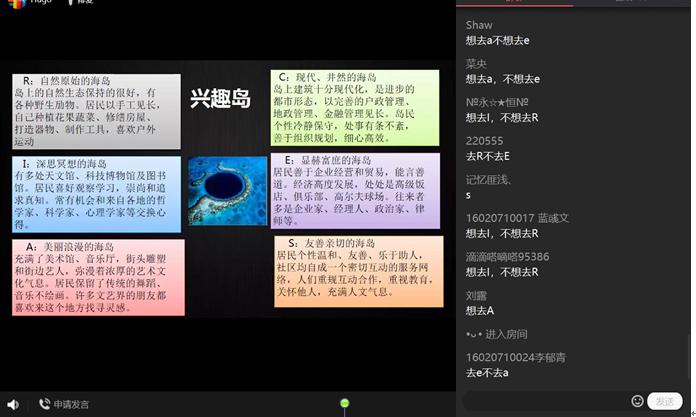
Task: Select the pink A美丽浪漫的海岛 card
Action: (x=98, y=277)
